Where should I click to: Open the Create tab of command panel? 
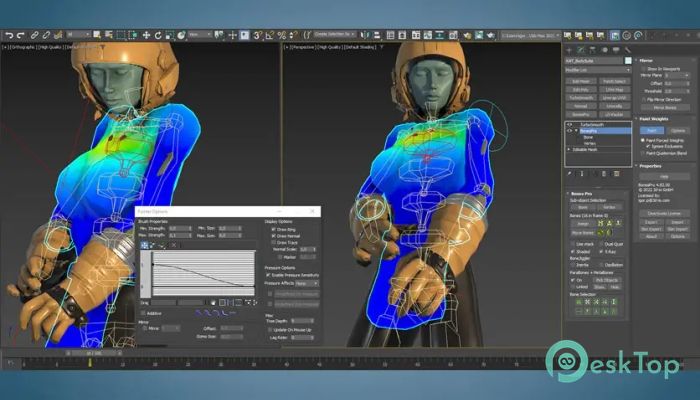[x=569, y=50]
